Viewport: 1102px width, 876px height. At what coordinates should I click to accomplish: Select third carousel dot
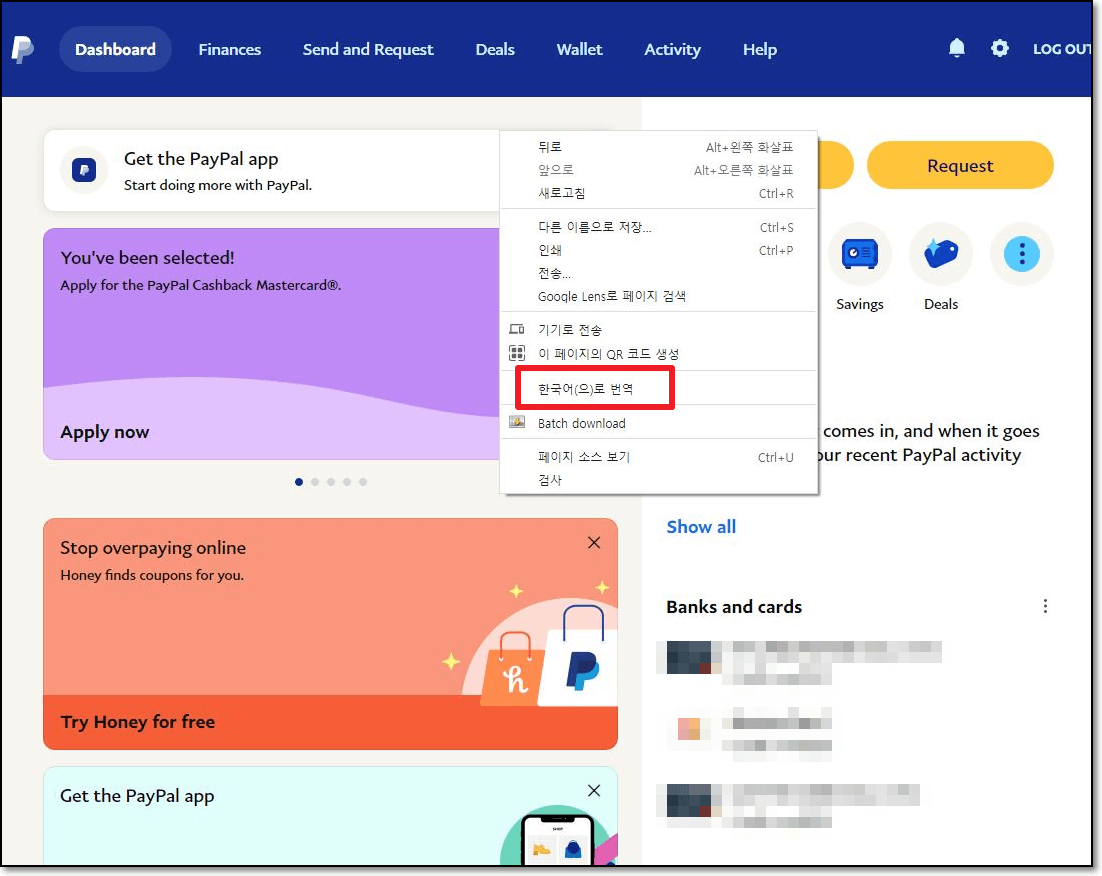point(331,482)
